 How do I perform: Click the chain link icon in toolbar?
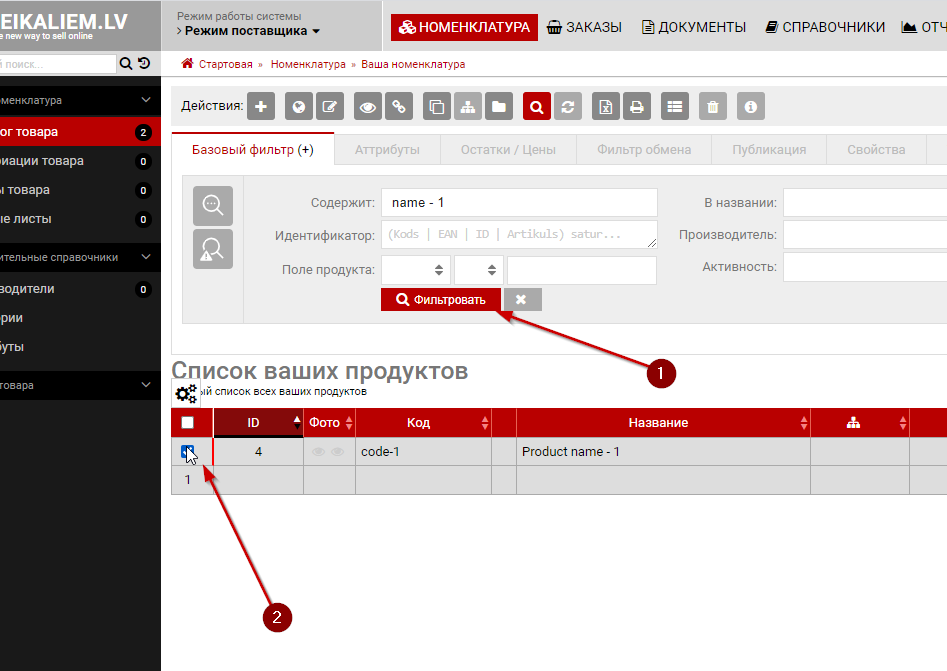click(399, 106)
